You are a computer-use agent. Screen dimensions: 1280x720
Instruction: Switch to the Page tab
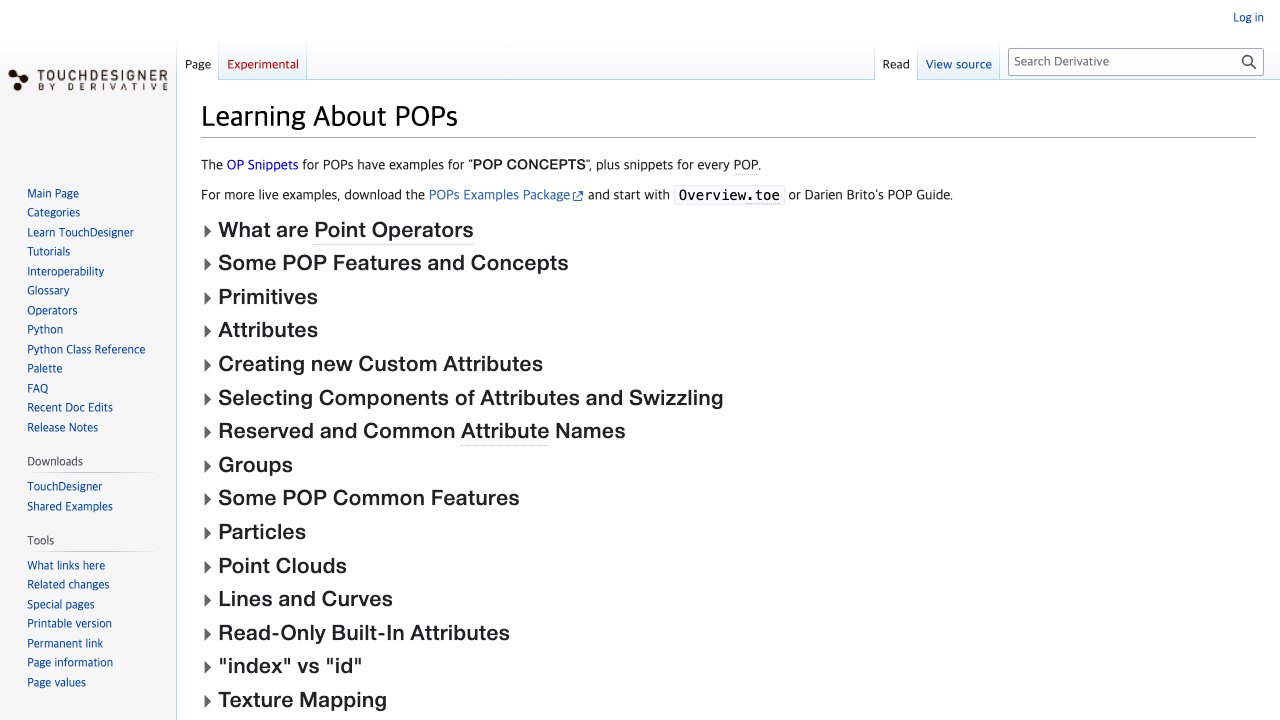pyautogui.click(x=198, y=64)
